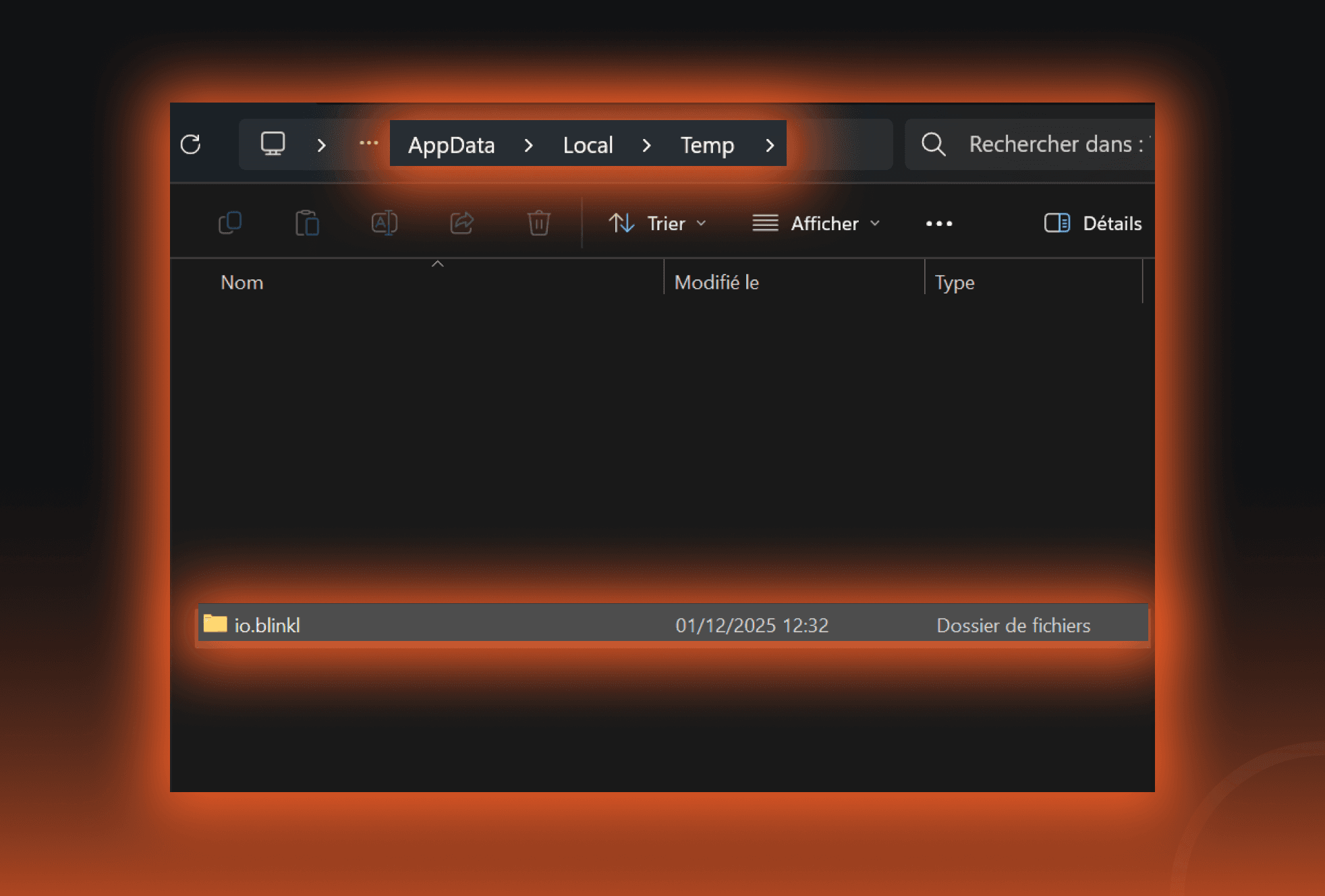
Task: Toggle the Détails pane button
Action: tap(1093, 223)
